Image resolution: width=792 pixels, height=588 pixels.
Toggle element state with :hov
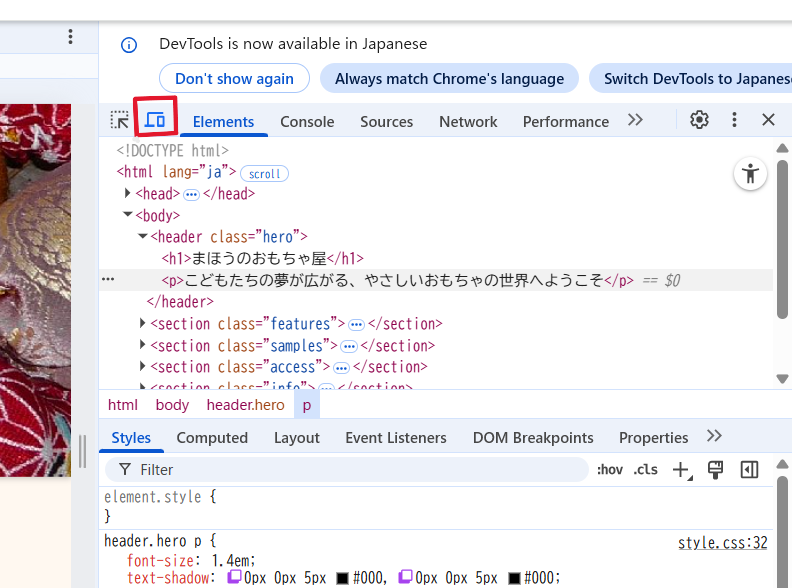point(609,469)
